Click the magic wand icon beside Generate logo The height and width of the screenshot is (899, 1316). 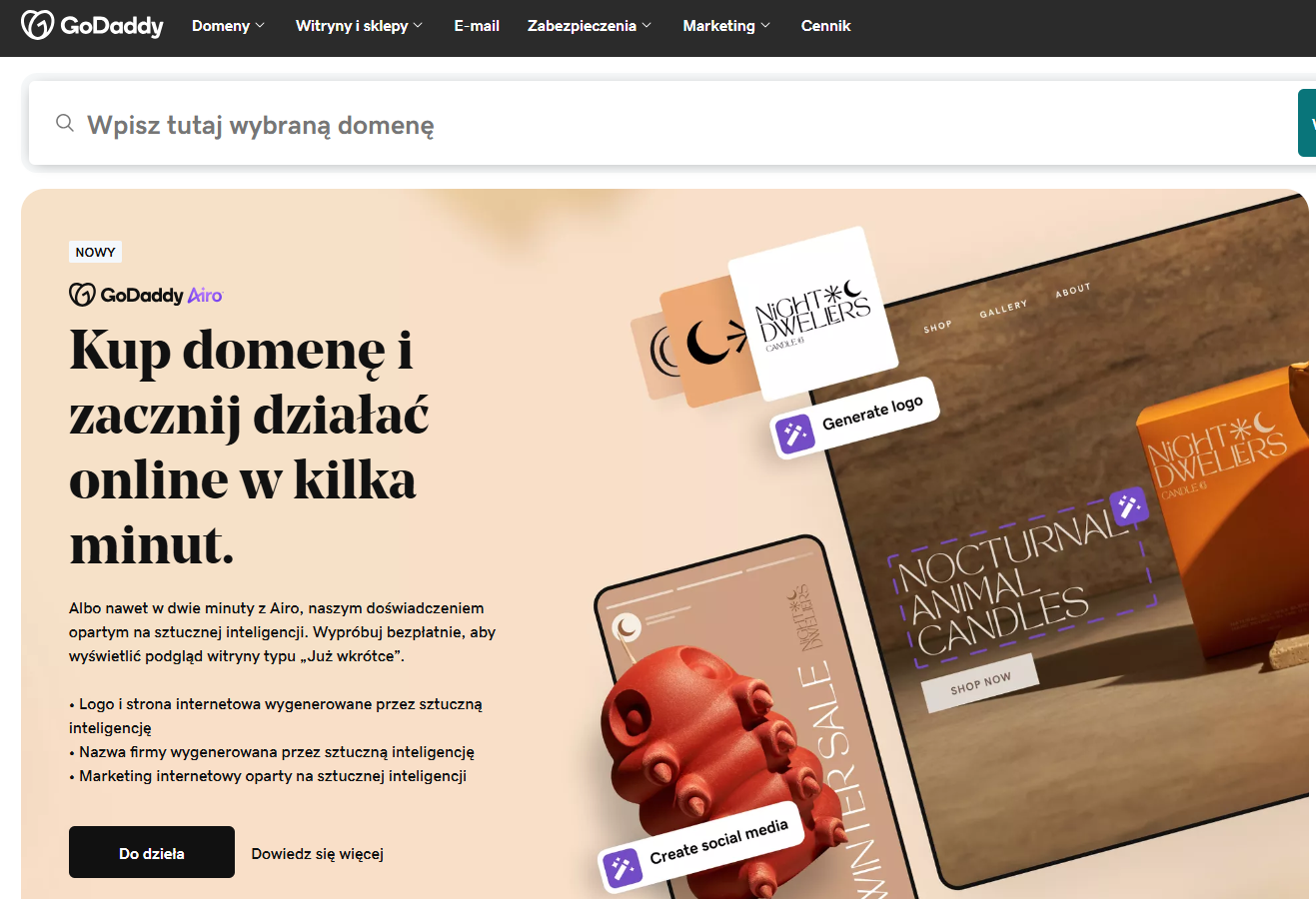795,435
